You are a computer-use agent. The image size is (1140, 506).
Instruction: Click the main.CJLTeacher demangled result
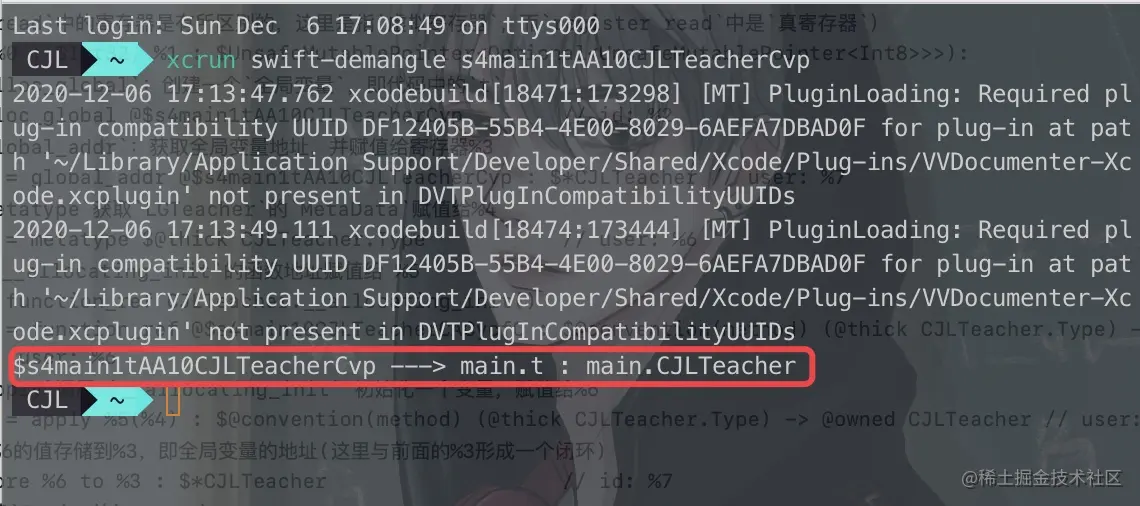[x=691, y=366]
